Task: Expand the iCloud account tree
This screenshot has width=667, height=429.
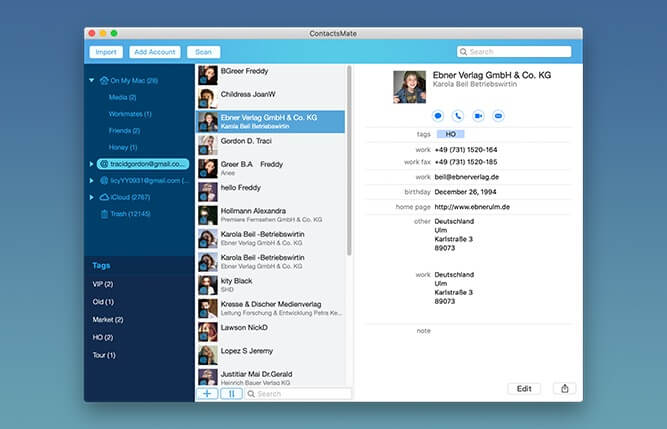Action: pyautogui.click(x=92, y=198)
